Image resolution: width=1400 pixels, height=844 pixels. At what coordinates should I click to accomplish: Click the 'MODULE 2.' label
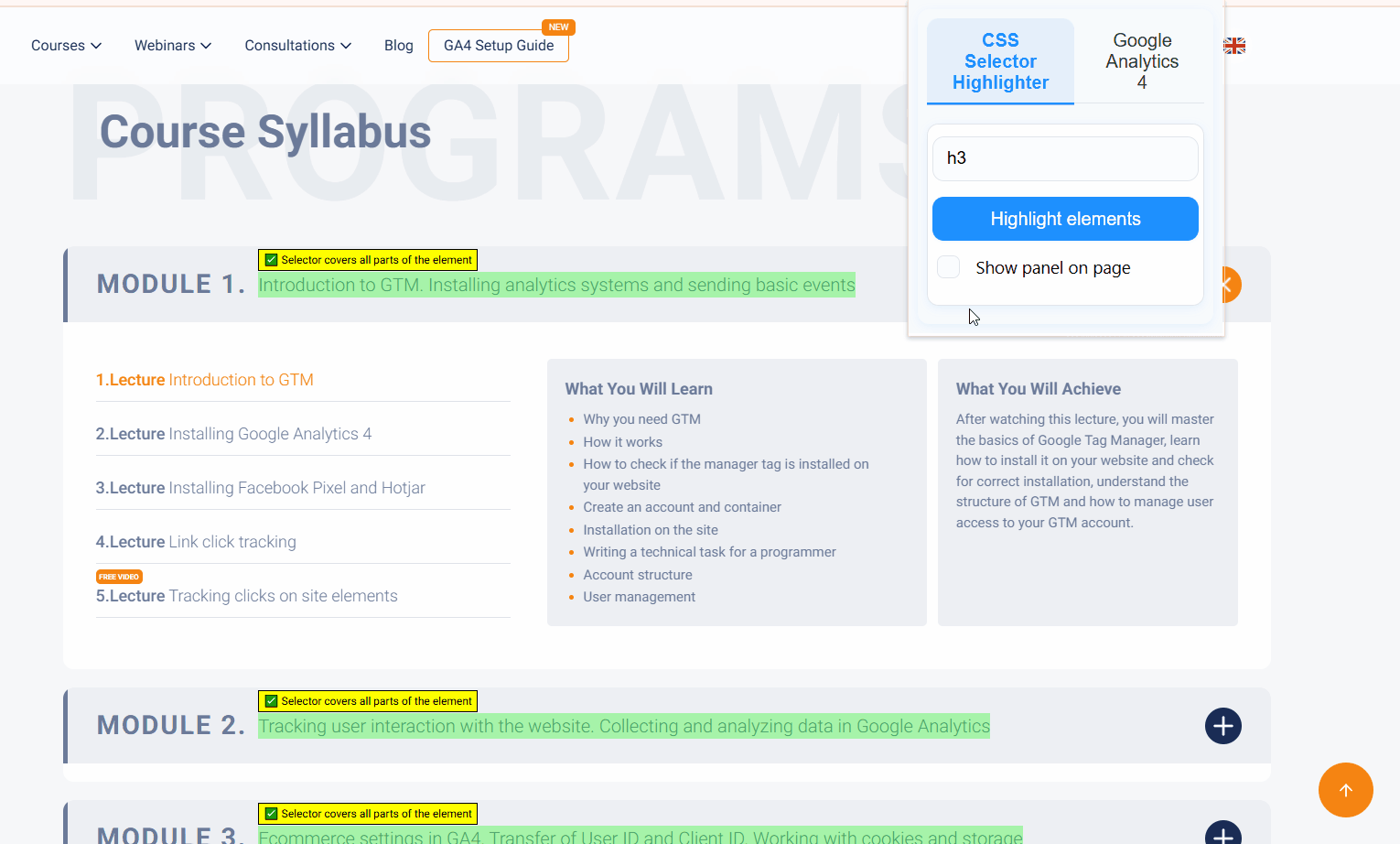[171, 726]
